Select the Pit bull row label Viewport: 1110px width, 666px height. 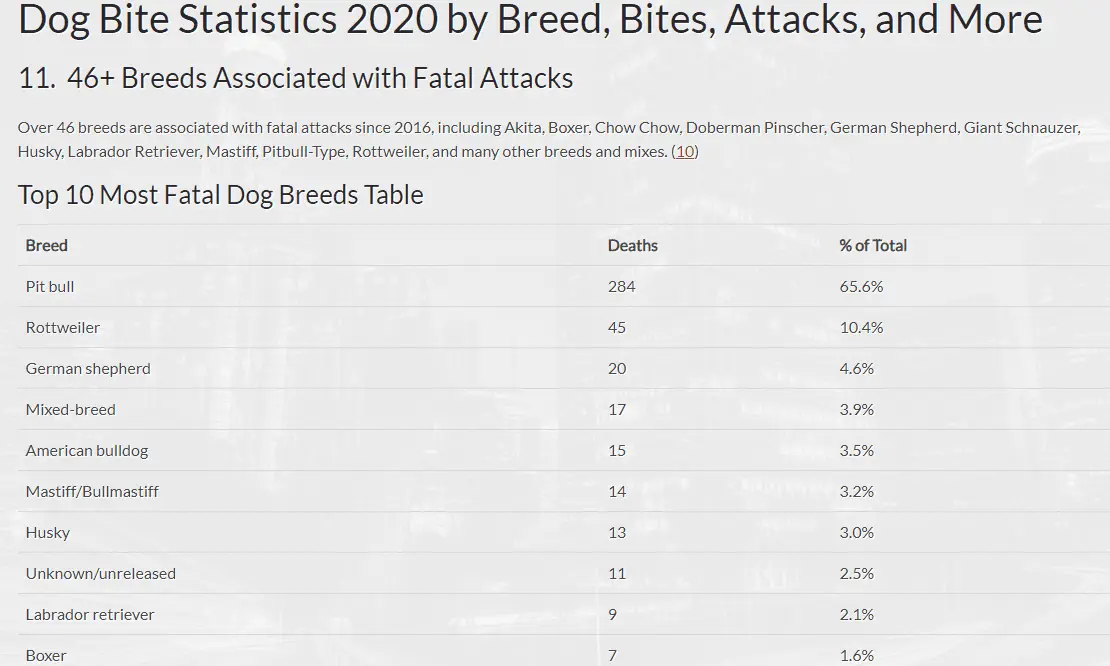[50, 286]
